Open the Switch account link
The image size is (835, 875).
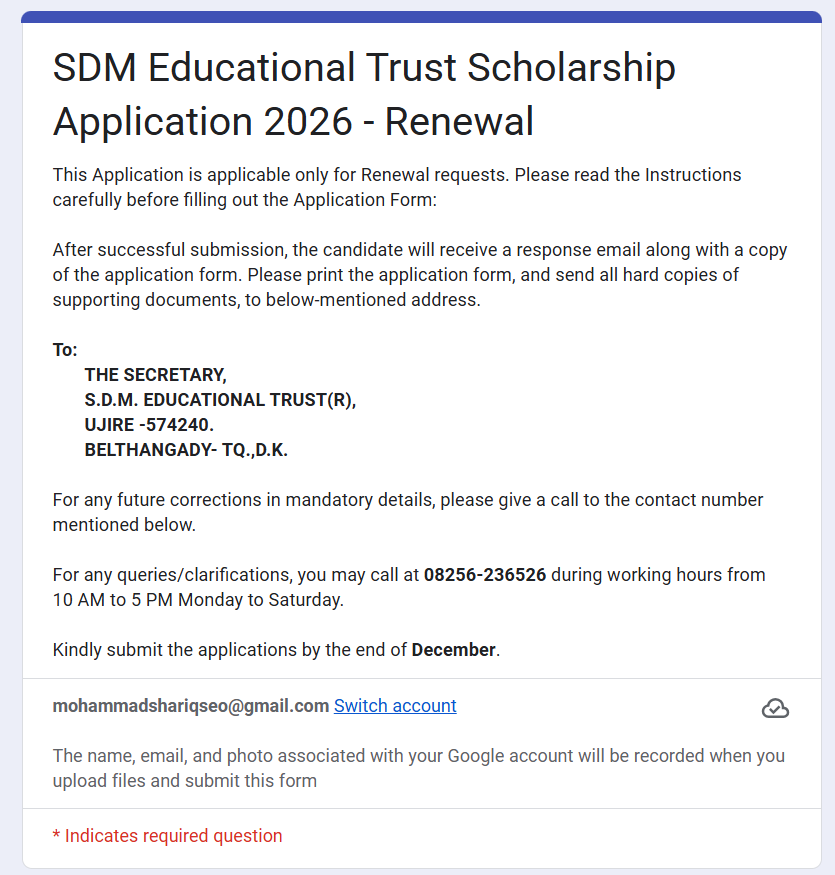(x=394, y=705)
